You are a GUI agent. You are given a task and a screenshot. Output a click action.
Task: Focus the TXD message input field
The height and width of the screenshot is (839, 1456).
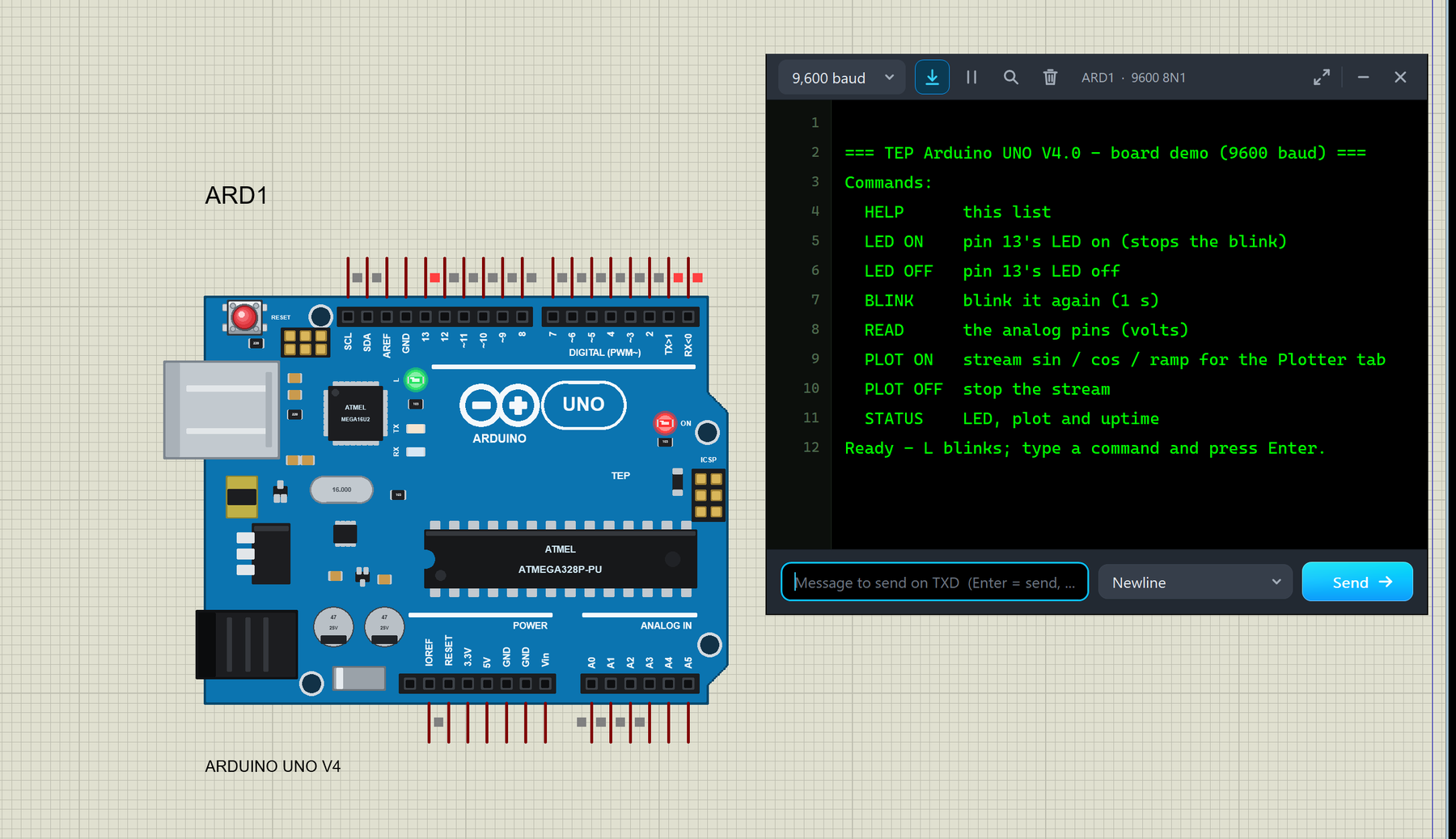934,583
